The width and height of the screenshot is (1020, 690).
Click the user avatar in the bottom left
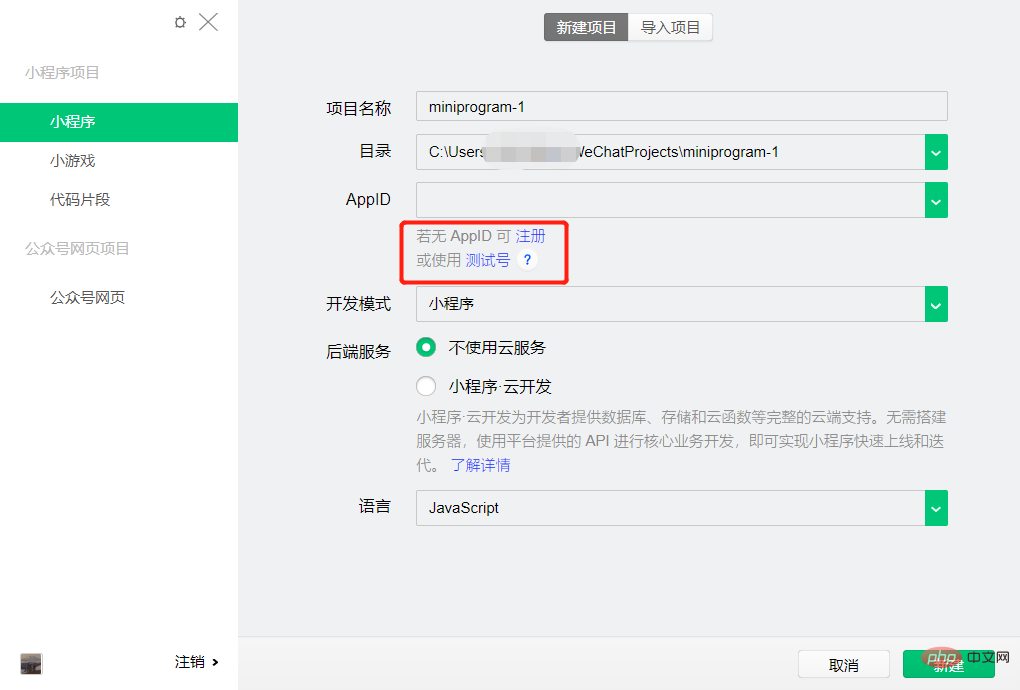[x=30, y=663]
